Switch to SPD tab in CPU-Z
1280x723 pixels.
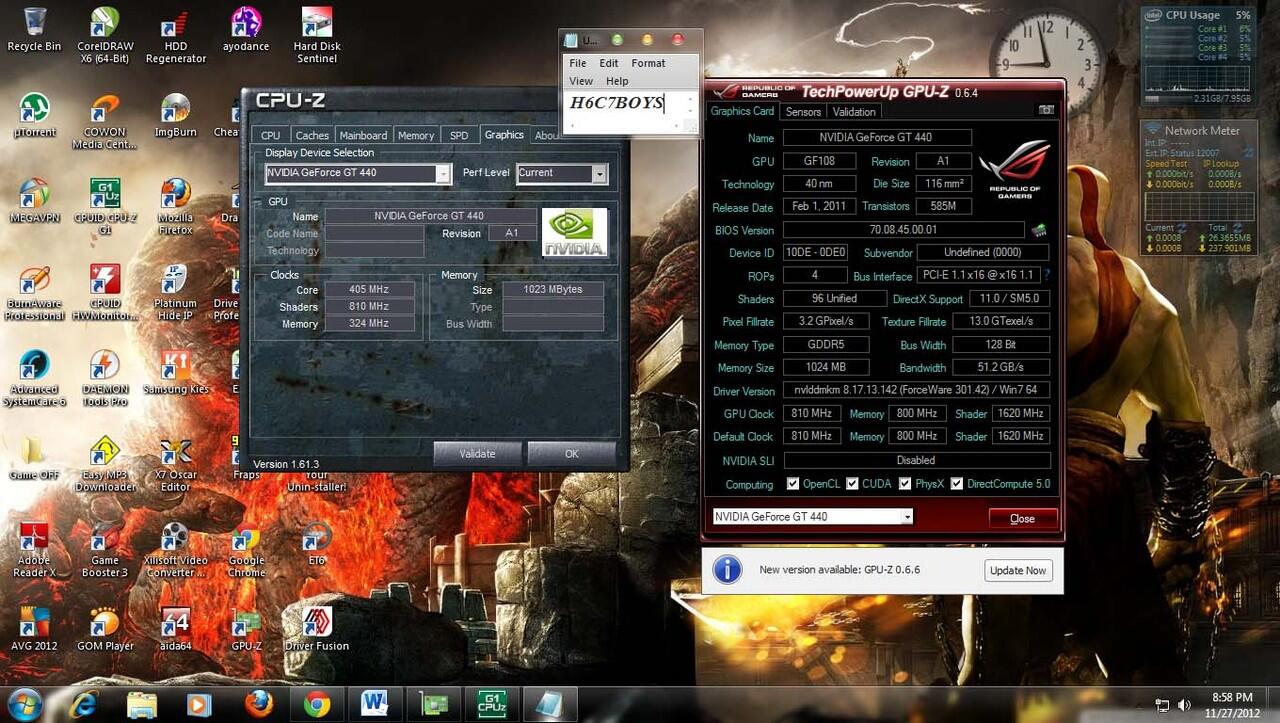[x=459, y=135]
